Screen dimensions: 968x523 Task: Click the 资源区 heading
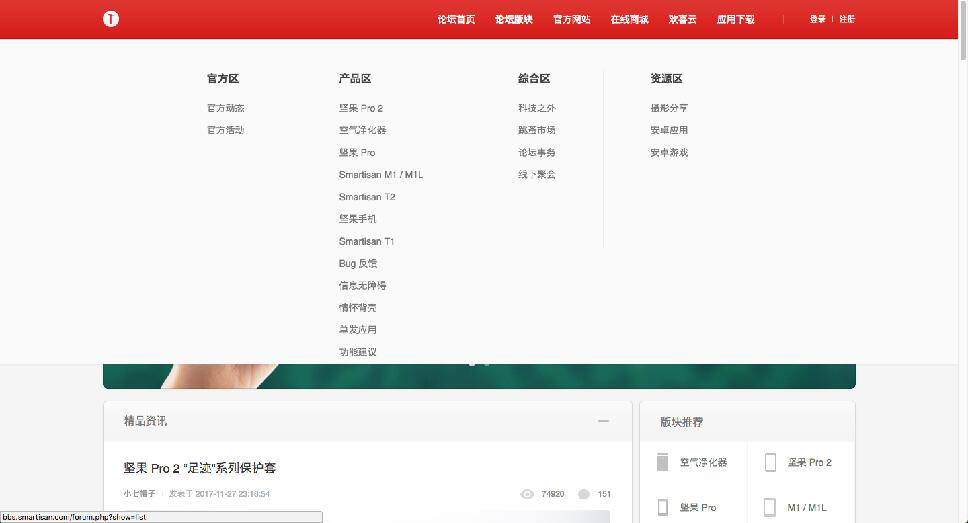pyautogui.click(x=666, y=78)
